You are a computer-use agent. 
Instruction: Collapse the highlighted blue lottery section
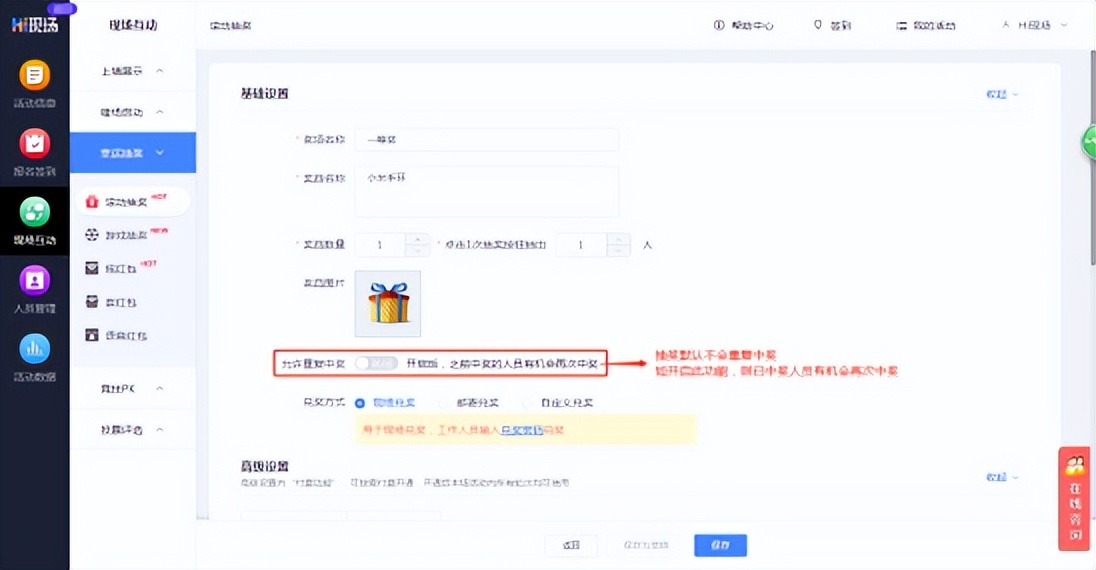point(133,152)
